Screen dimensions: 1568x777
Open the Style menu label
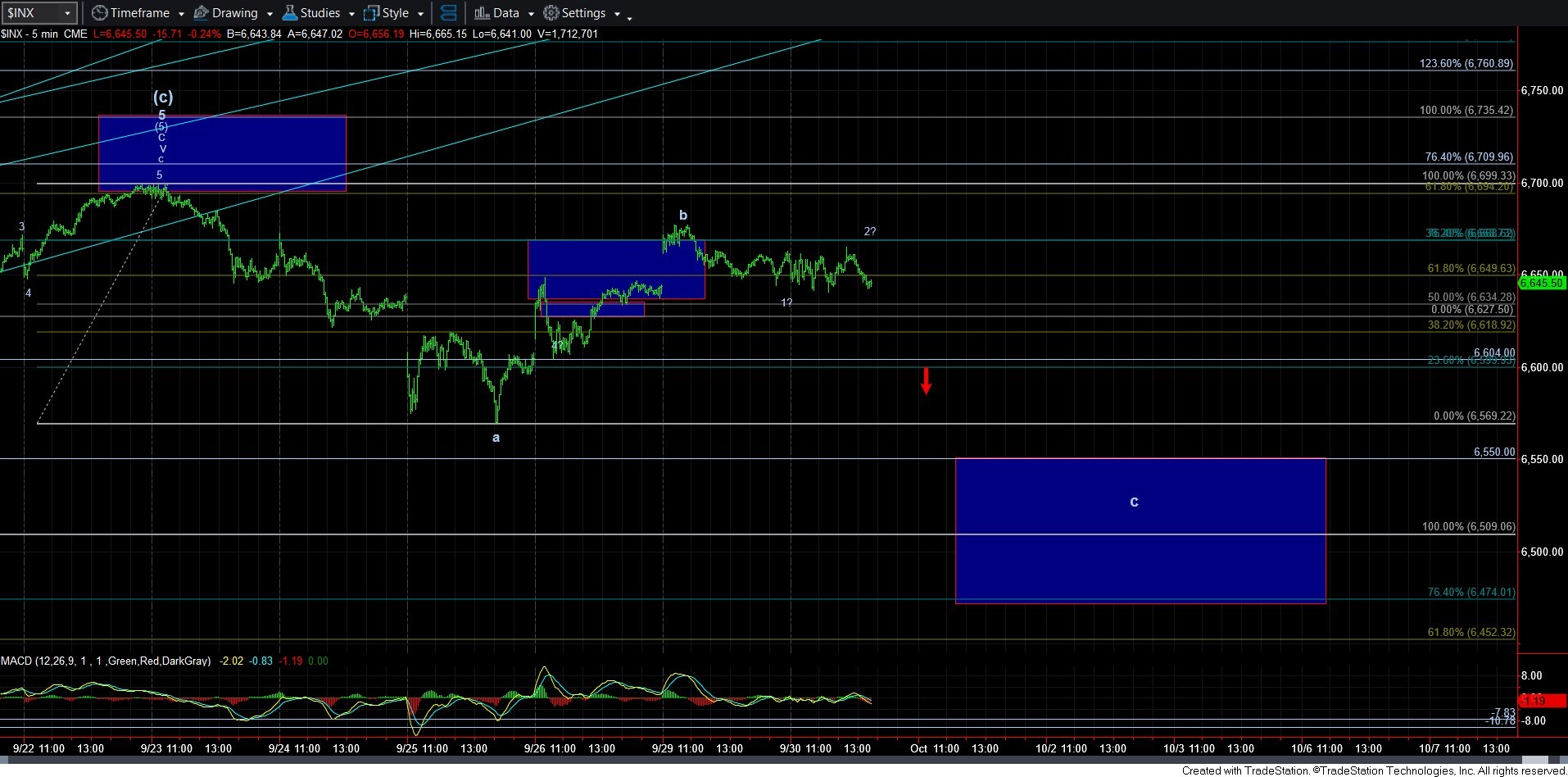pyautogui.click(x=395, y=13)
